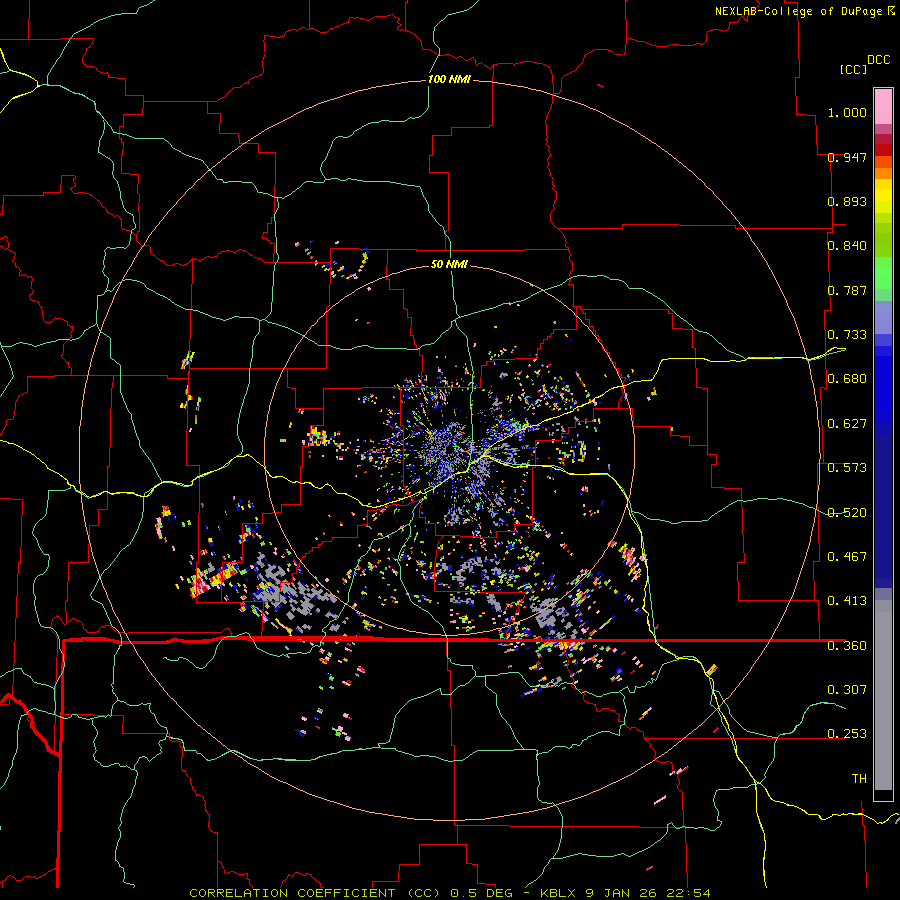
Task: Click the KBLX radar station identifier
Action: 560,893
